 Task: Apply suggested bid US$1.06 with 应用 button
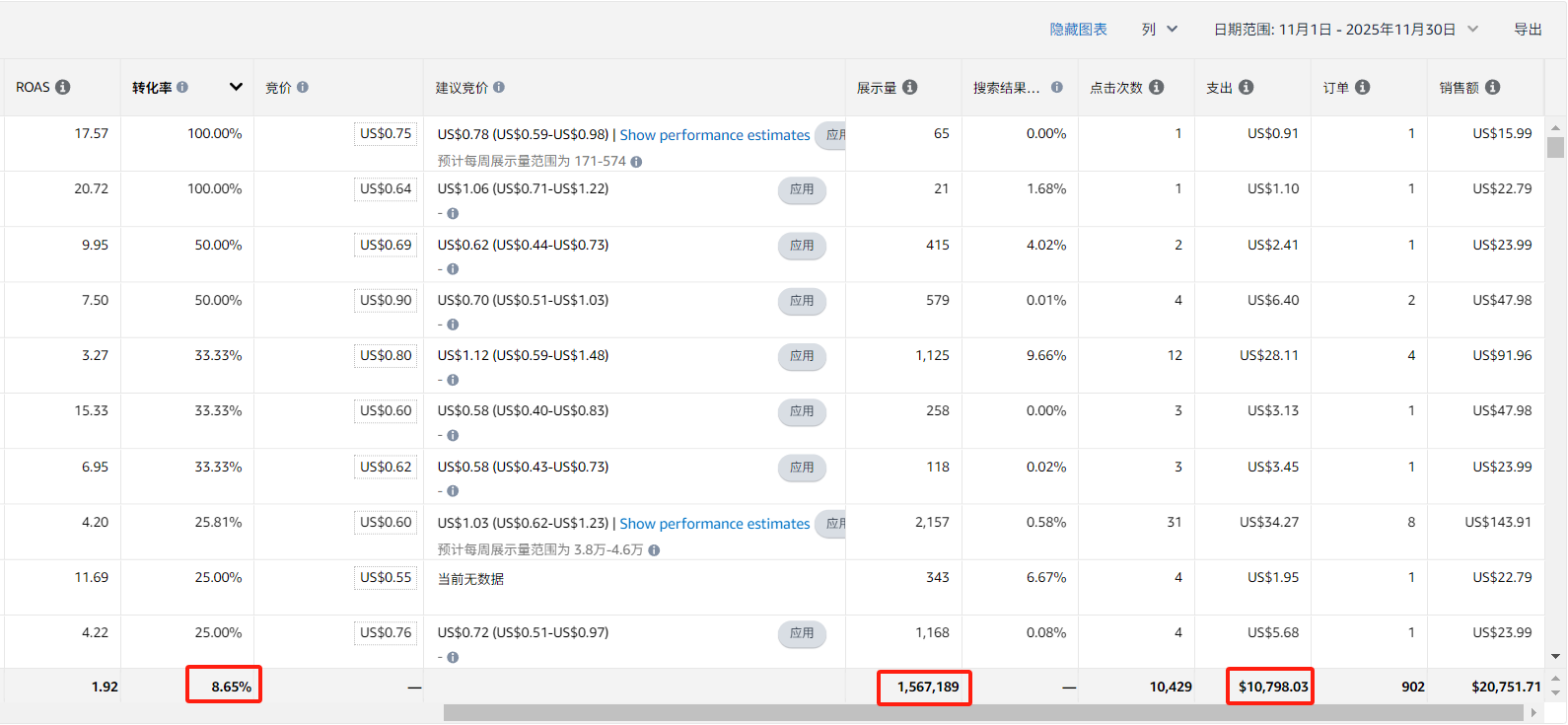pos(802,189)
